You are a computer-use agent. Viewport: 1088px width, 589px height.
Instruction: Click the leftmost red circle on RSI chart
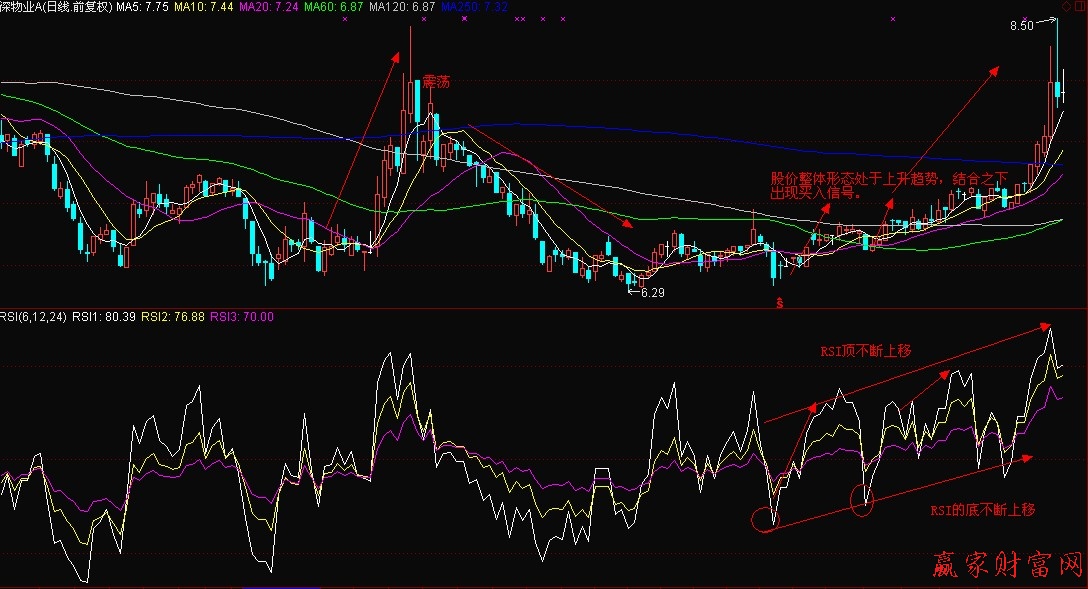pyautogui.click(x=764, y=518)
